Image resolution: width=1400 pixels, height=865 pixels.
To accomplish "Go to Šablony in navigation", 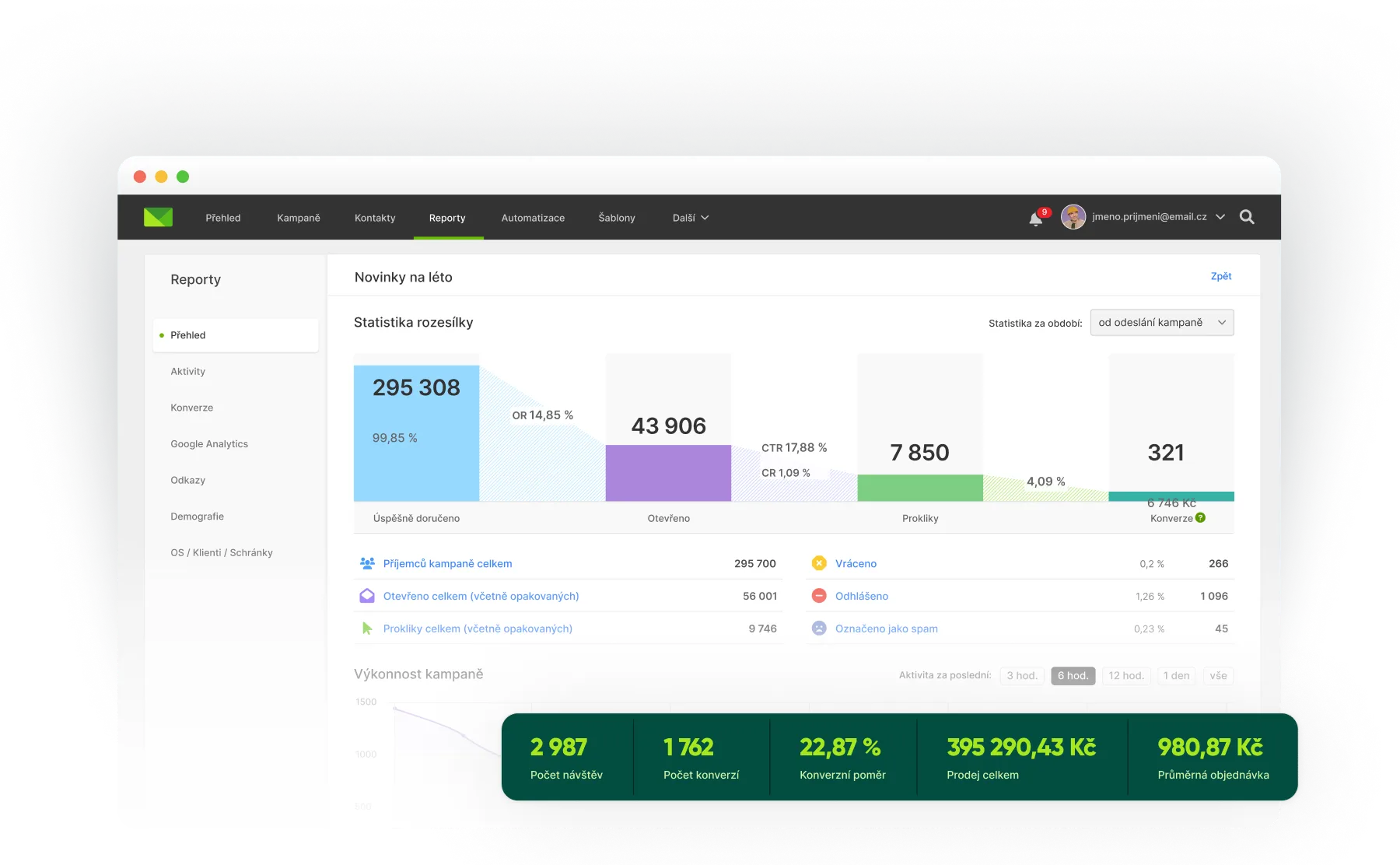I will coord(617,218).
